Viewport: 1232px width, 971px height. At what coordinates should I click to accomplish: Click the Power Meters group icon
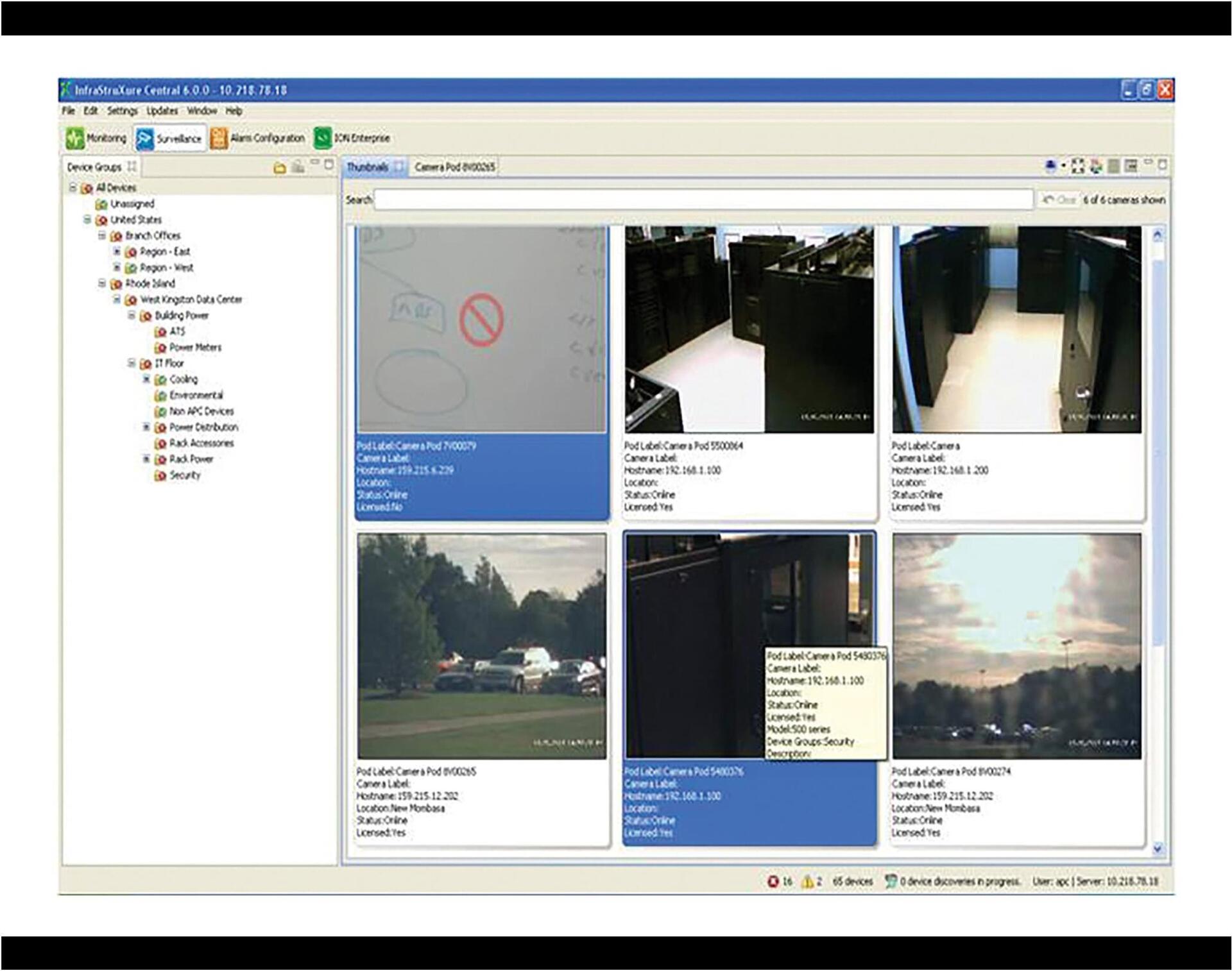[x=160, y=348]
